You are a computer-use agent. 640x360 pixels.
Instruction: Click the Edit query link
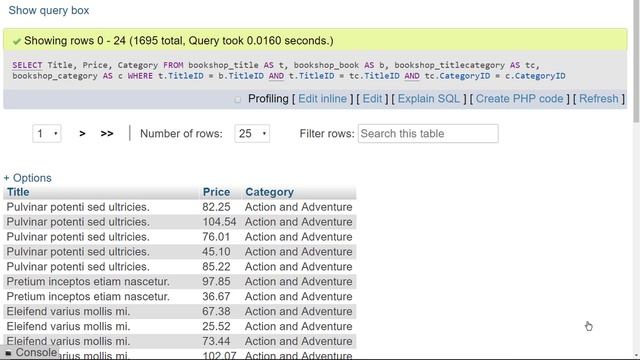(x=372, y=99)
